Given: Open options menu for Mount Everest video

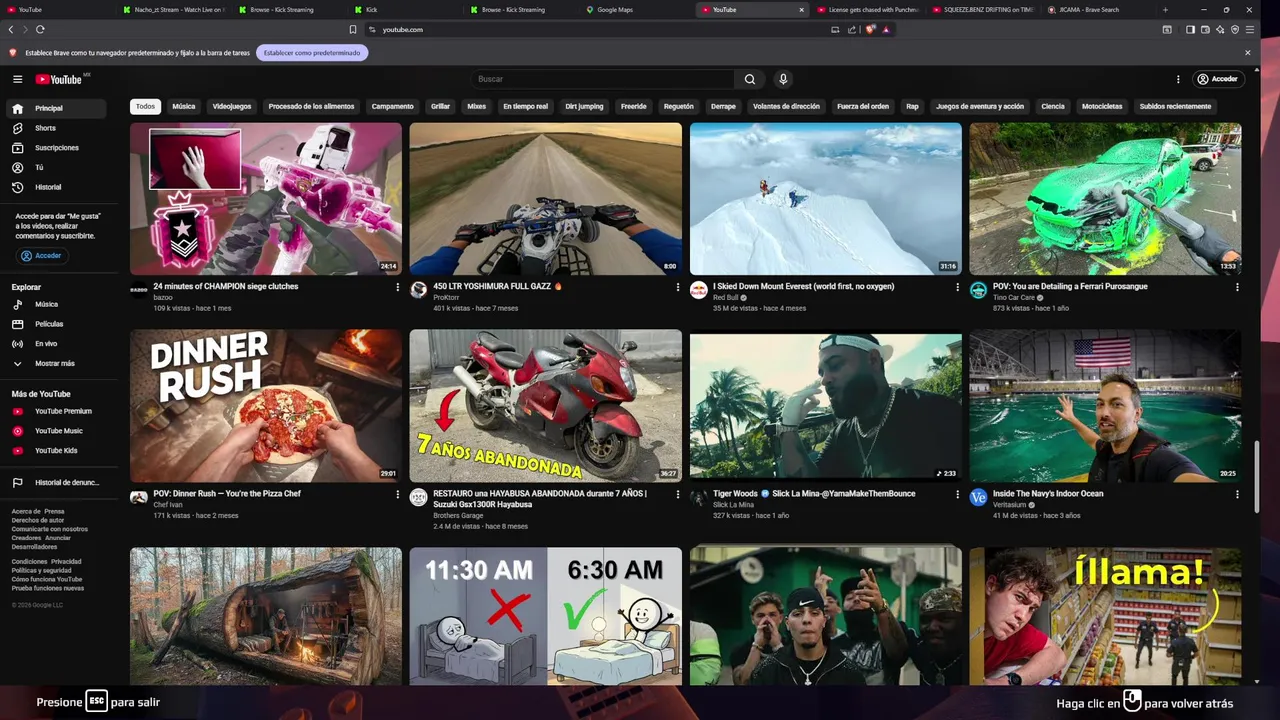Looking at the screenshot, I should pos(957,287).
